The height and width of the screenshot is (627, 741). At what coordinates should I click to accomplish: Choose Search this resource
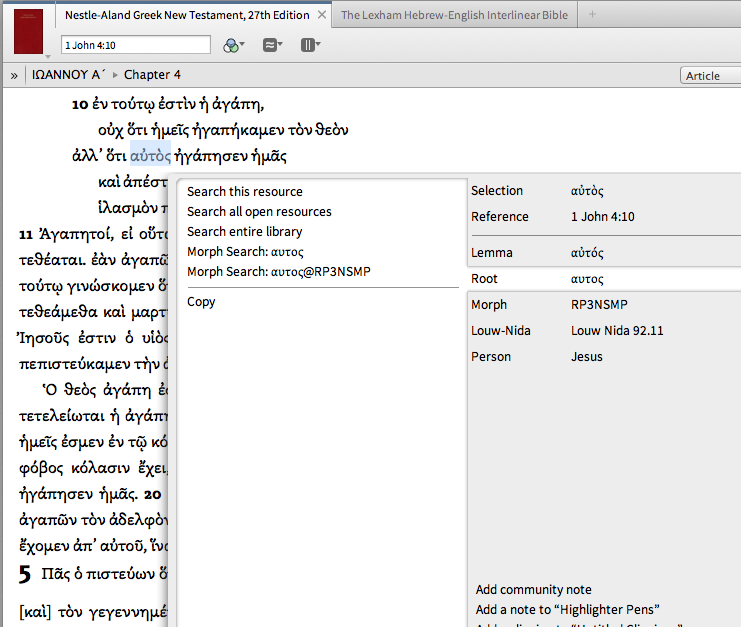(244, 192)
